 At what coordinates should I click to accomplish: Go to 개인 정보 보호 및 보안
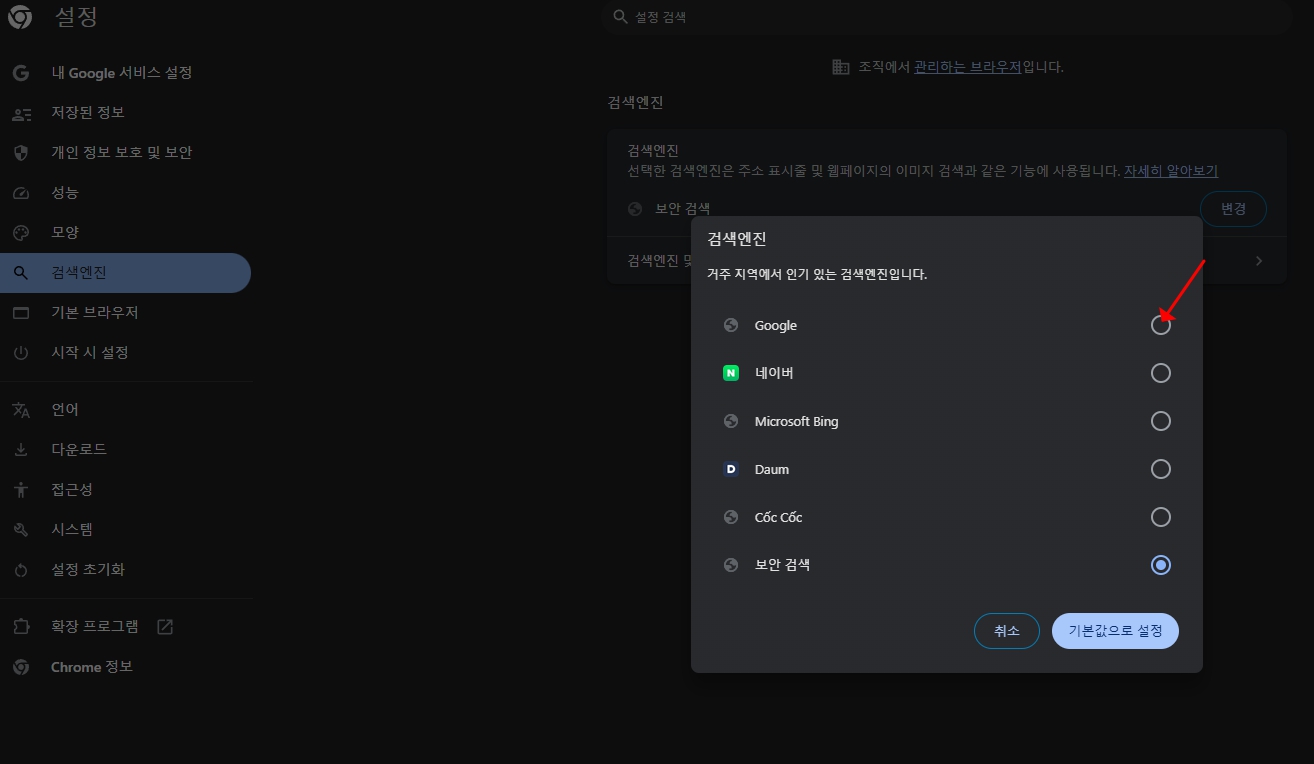click(125, 153)
